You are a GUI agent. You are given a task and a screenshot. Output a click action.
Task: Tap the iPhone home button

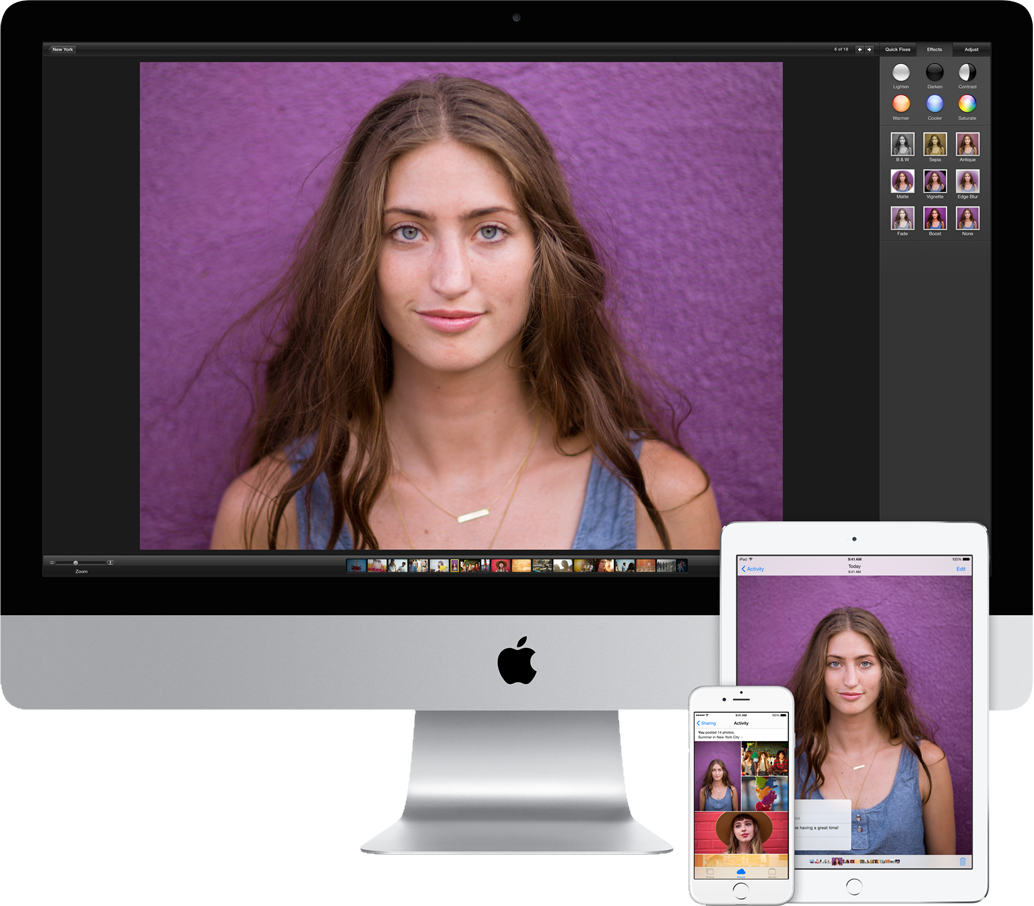click(741, 891)
